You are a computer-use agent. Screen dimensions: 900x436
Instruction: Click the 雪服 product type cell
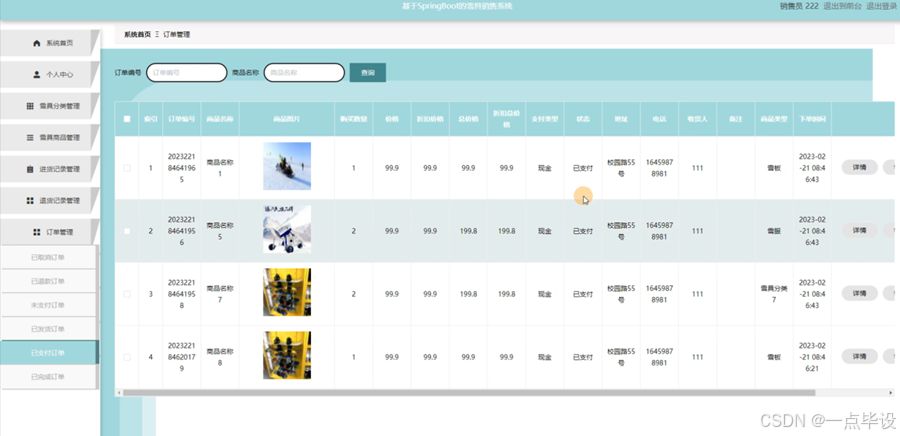pos(774,231)
